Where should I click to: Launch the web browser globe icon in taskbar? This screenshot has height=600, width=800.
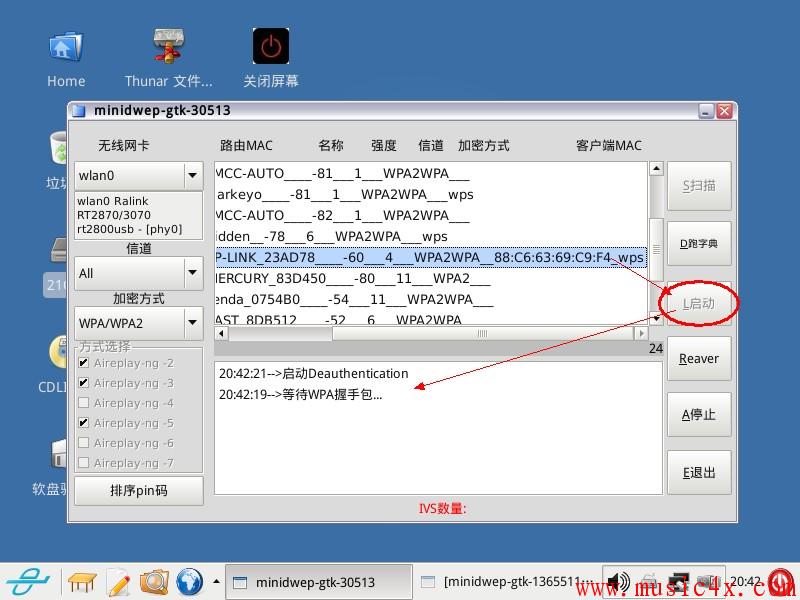pos(189,582)
